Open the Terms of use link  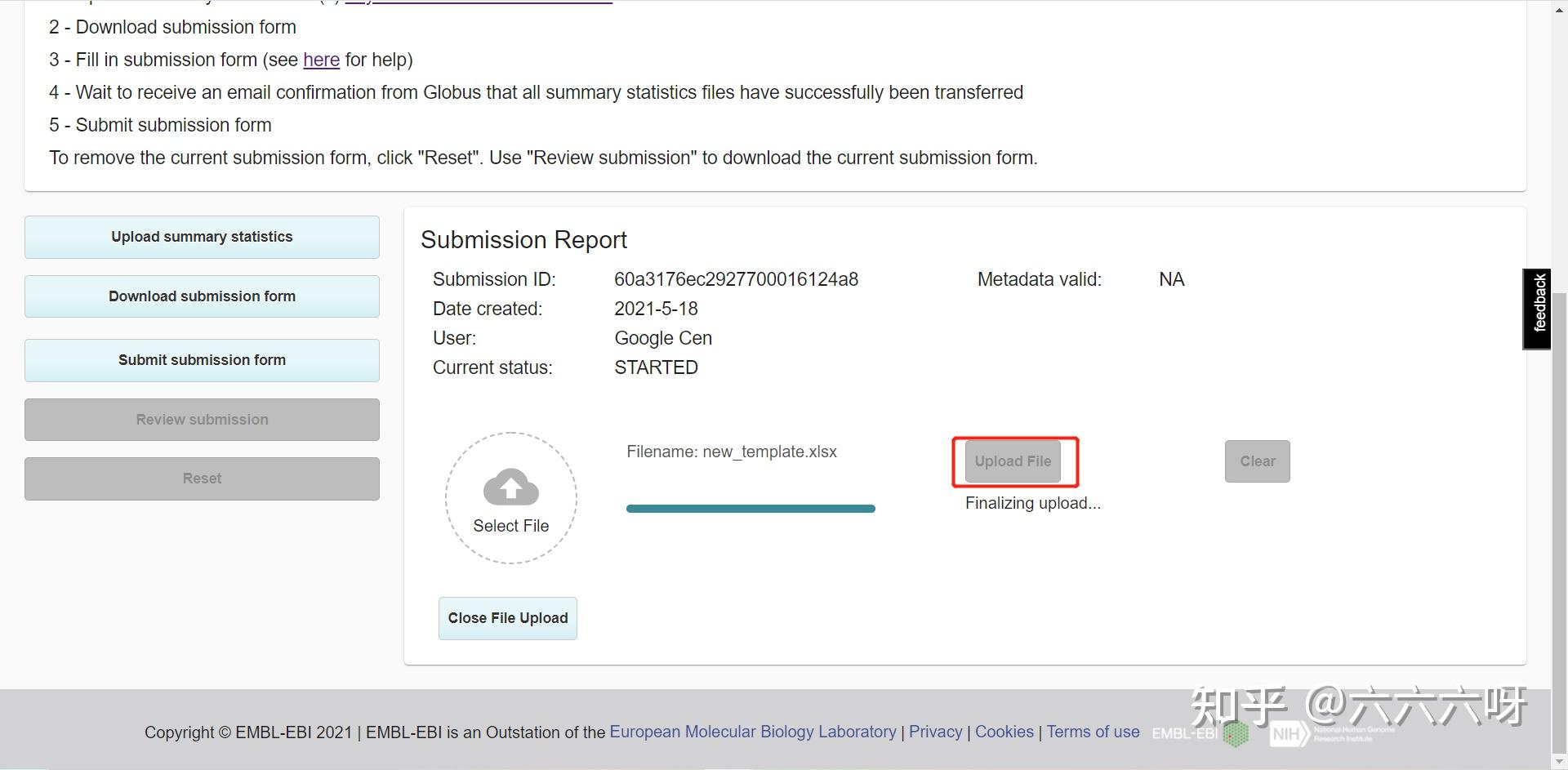[x=1093, y=732]
